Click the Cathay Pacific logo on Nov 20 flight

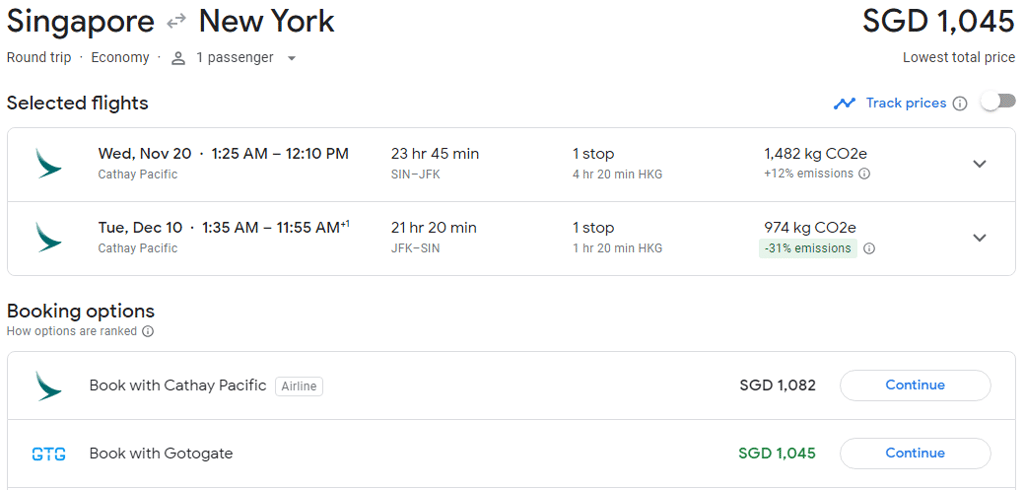pos(48,163)
